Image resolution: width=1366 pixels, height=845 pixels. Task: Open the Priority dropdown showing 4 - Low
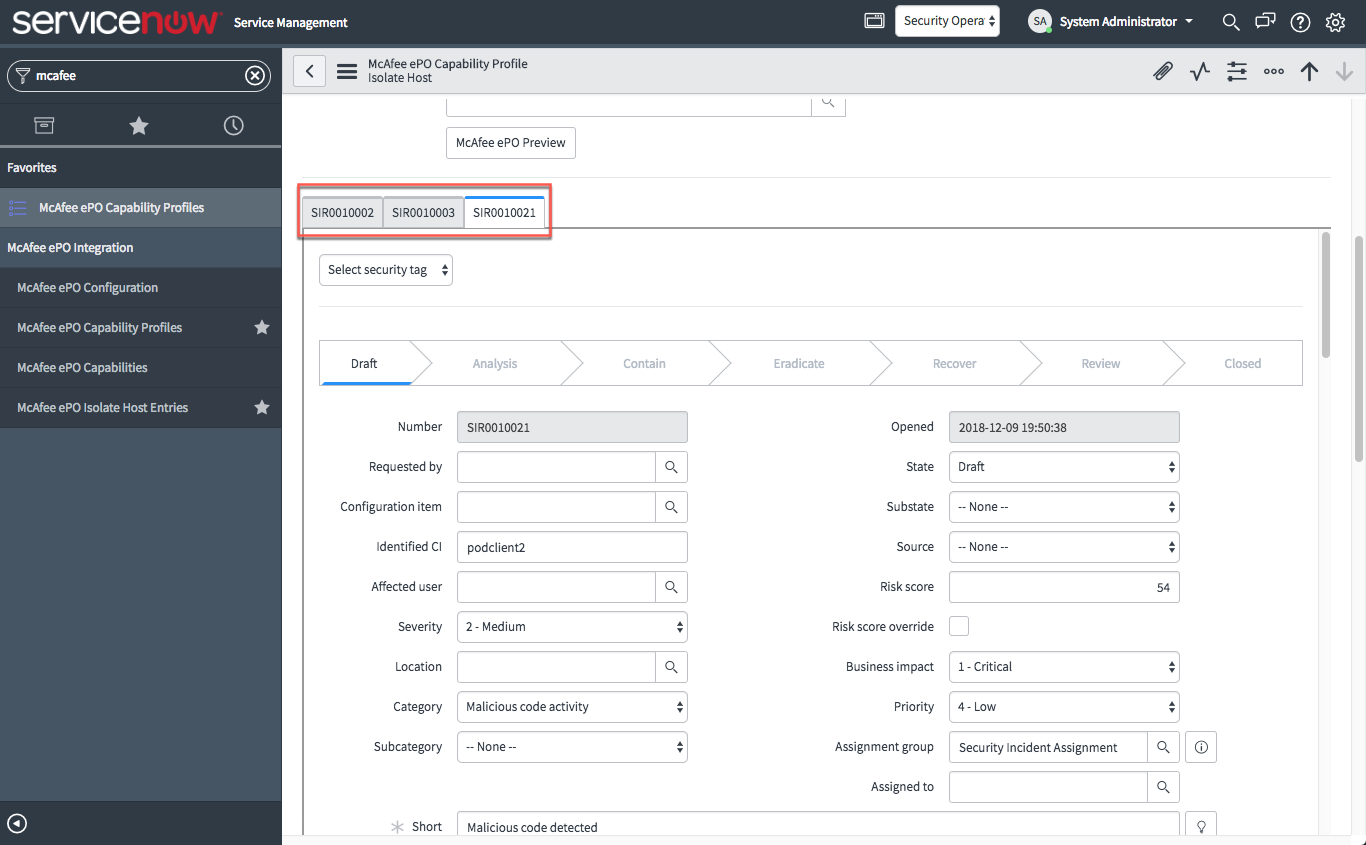tap(1064, 707)
